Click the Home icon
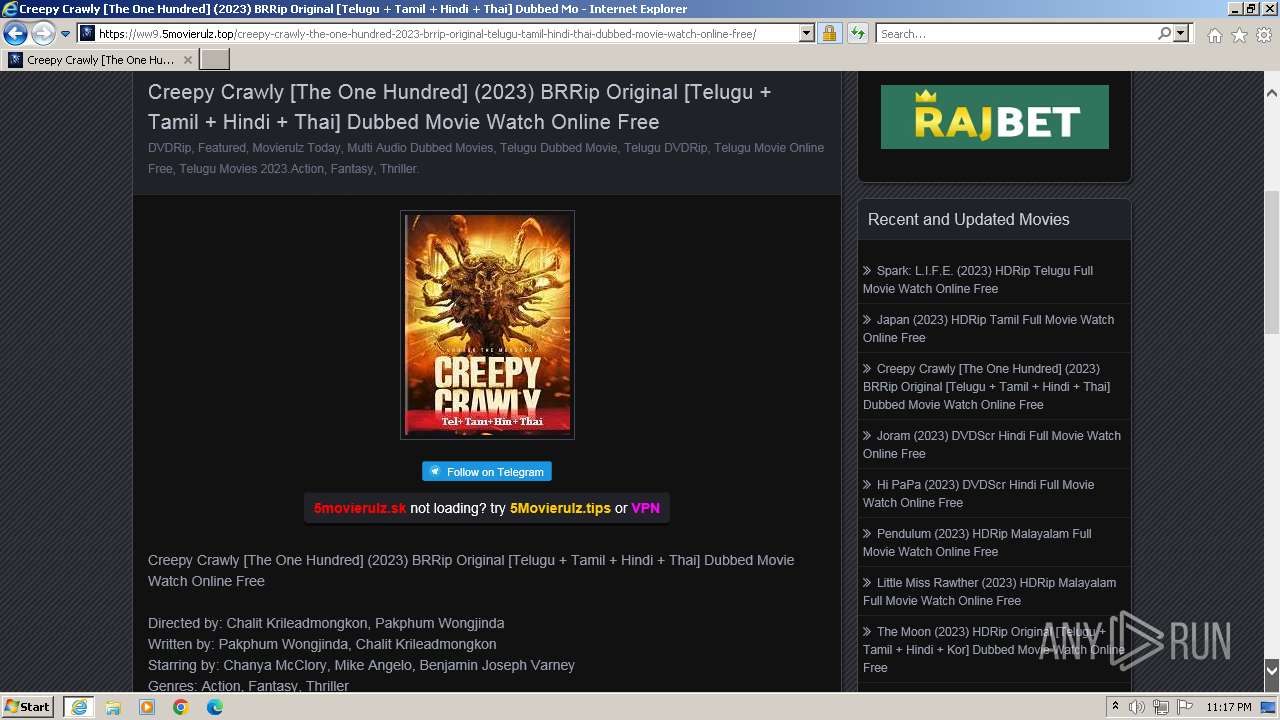This screenshot has width=1280, height=720. click(x=1214, y=35)
